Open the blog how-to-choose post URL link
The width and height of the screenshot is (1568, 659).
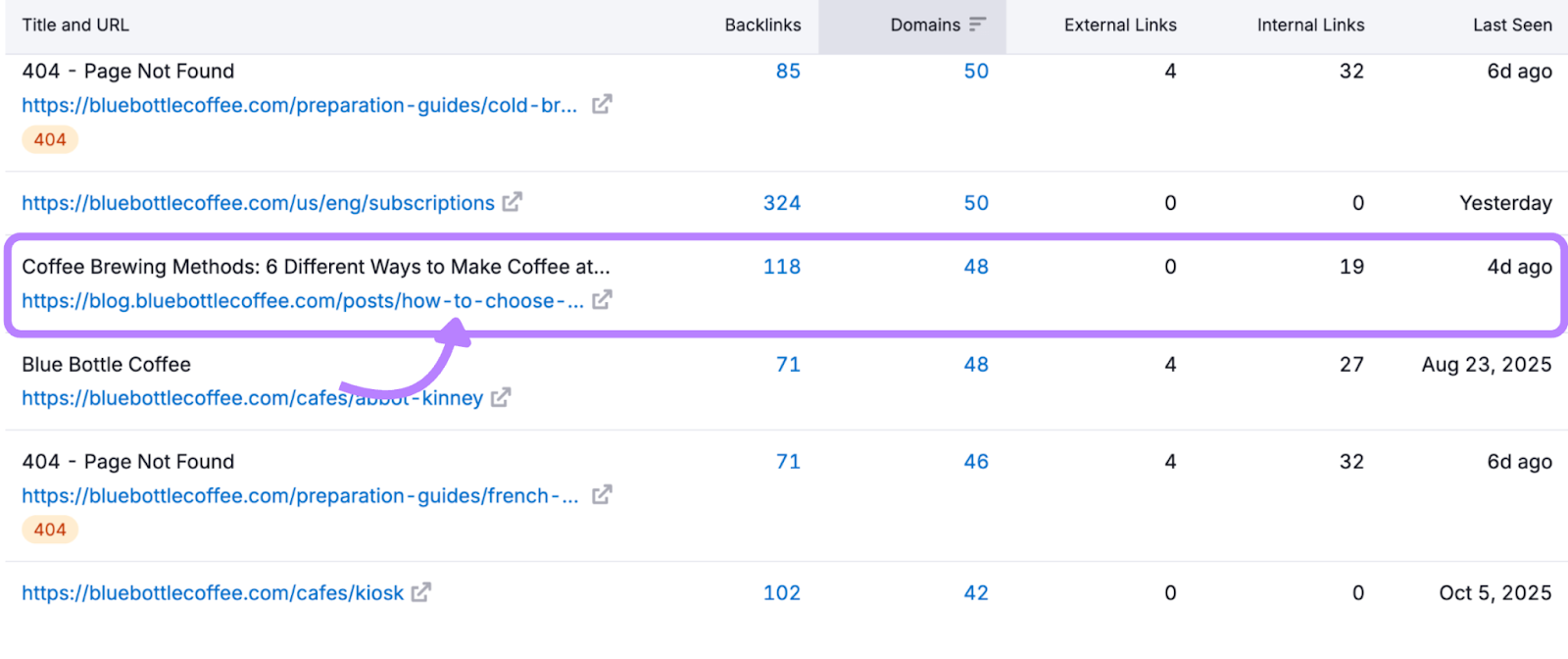coord(302,301)
